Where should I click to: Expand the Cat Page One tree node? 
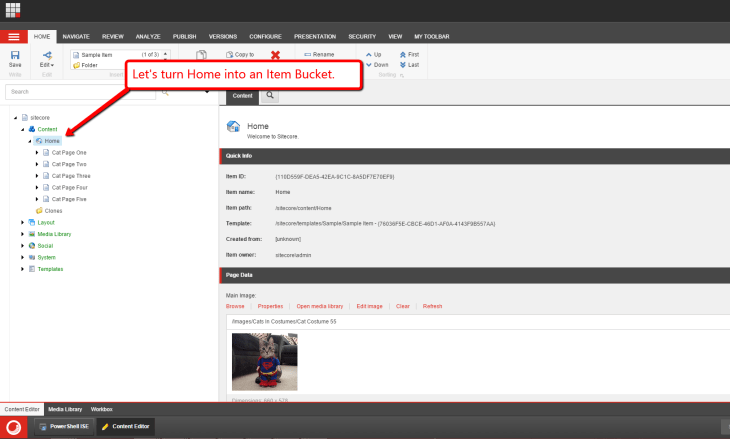click(37, 152)
